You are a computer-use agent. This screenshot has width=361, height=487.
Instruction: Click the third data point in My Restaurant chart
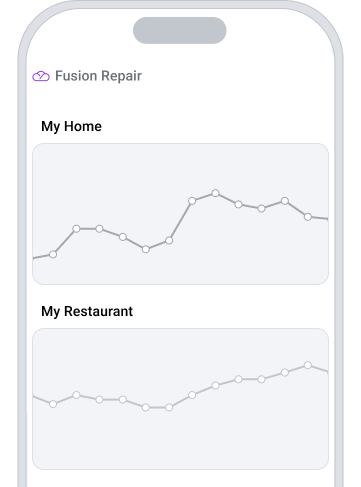(99, 399)
